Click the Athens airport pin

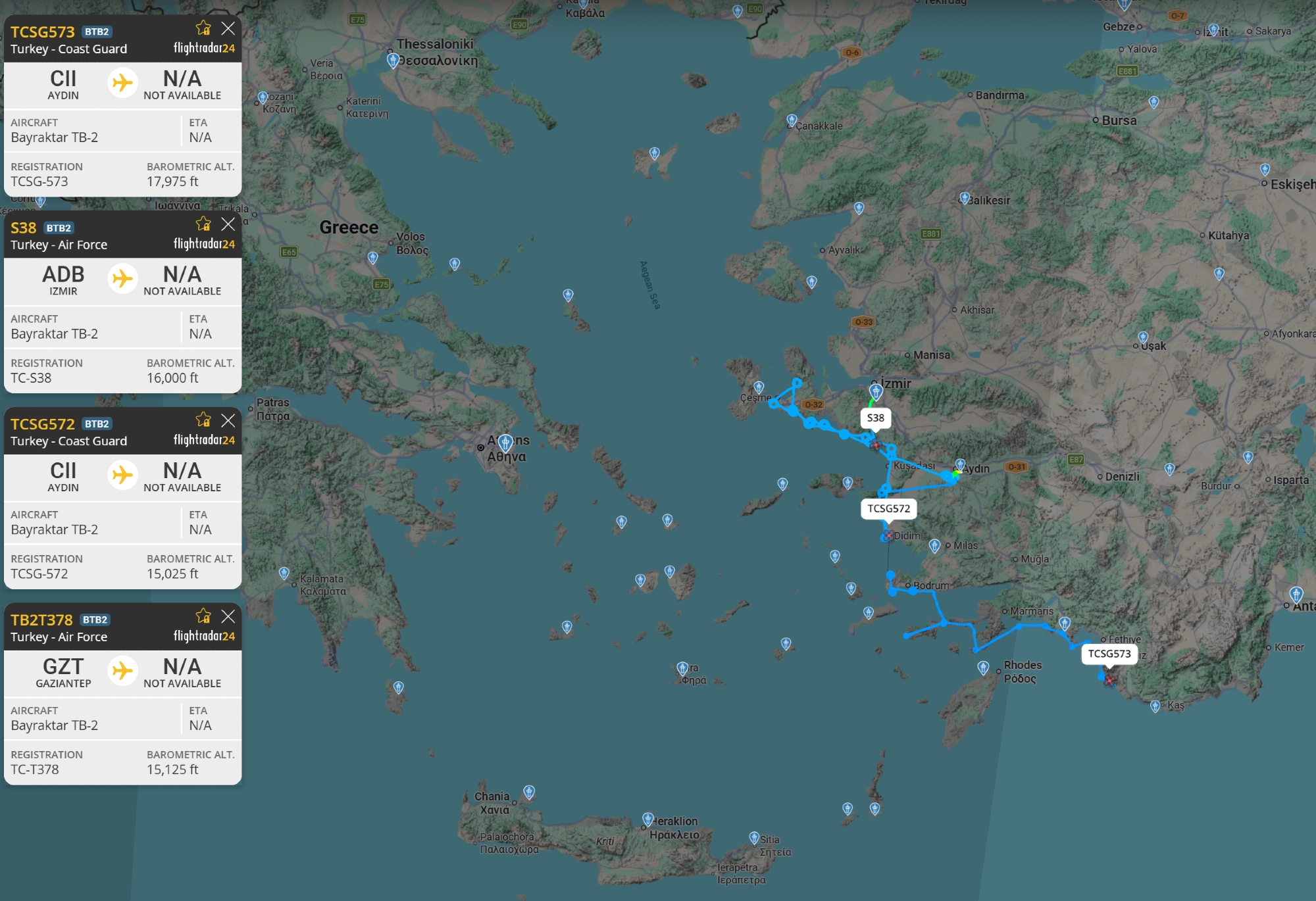pyautogui.click(x=505, y=442)
